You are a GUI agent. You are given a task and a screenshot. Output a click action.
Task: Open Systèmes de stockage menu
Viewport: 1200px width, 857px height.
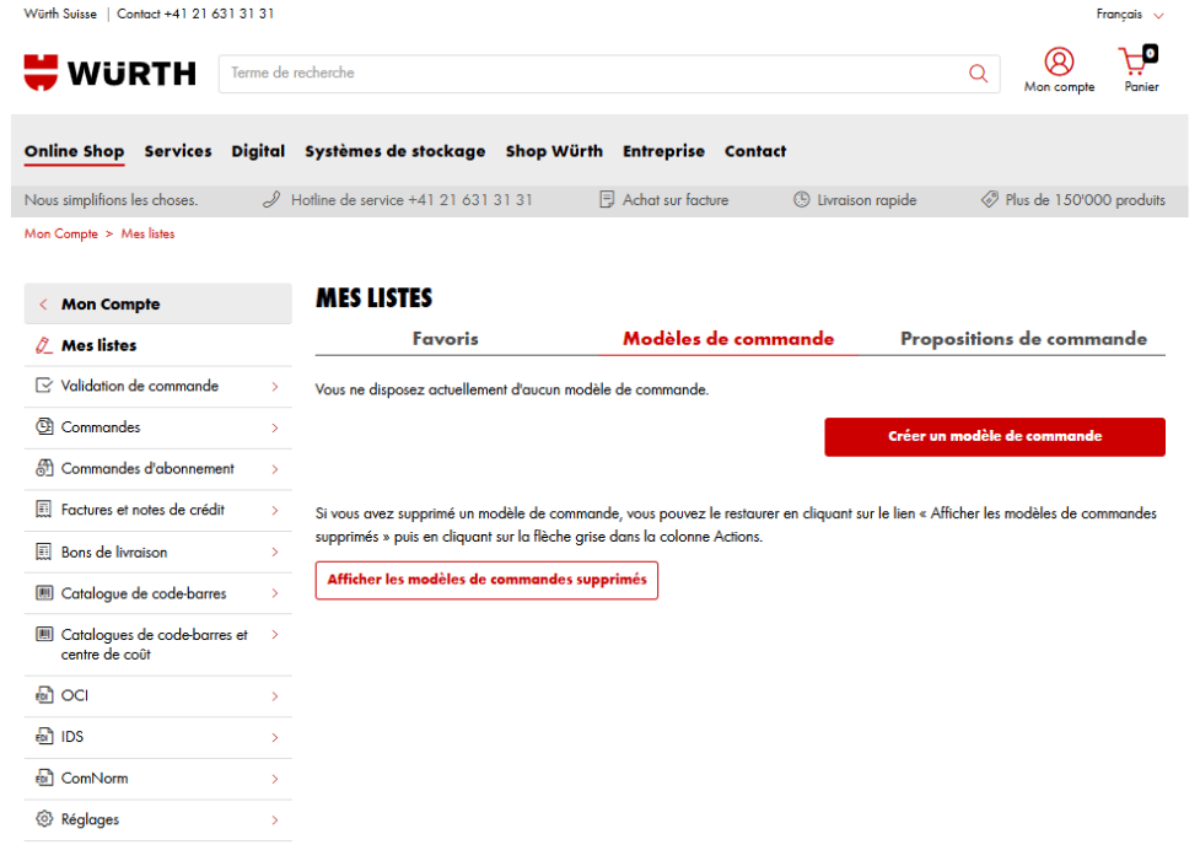[395, 151]
